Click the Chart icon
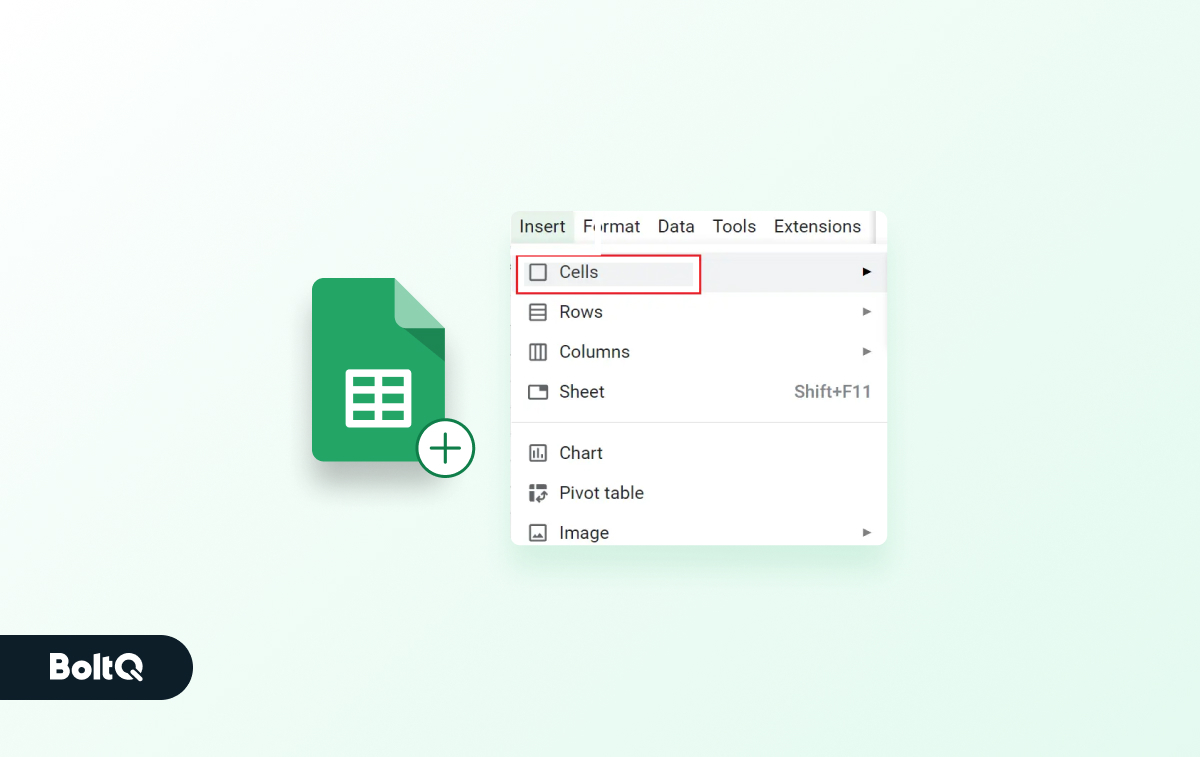 (x=538, y=453)
